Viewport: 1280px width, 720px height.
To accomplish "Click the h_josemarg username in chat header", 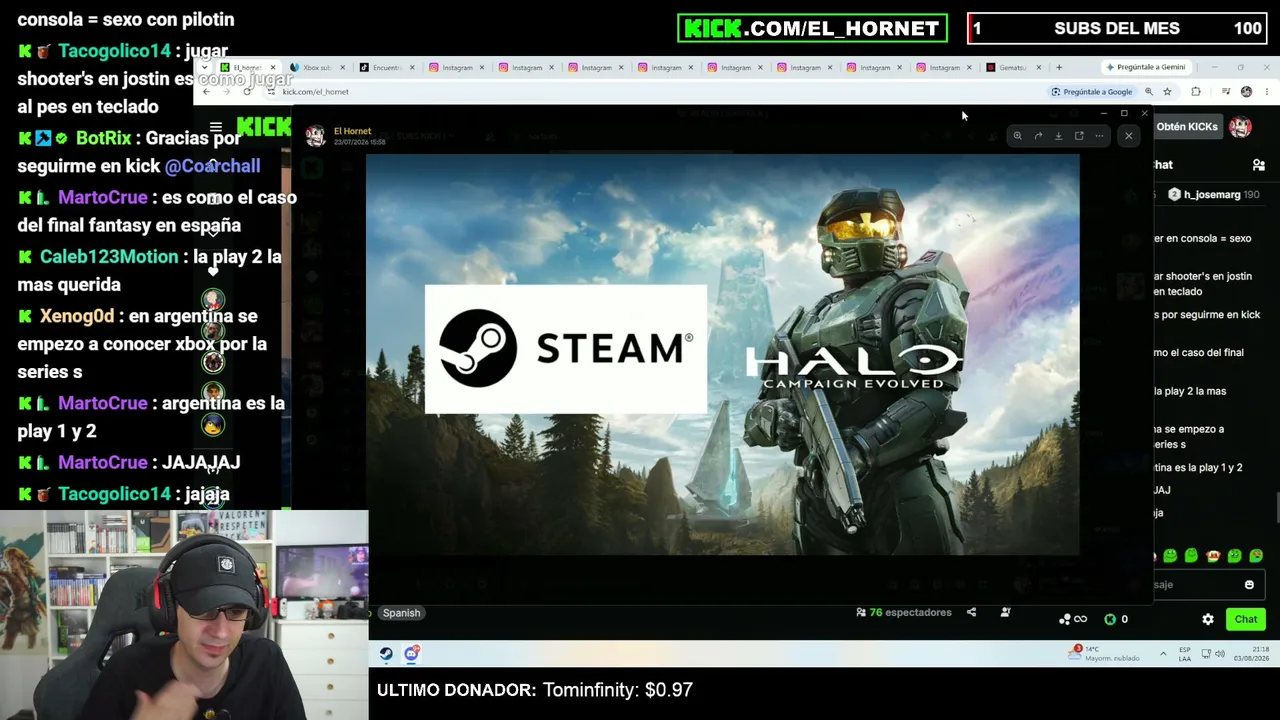I will coord(1212,195).
